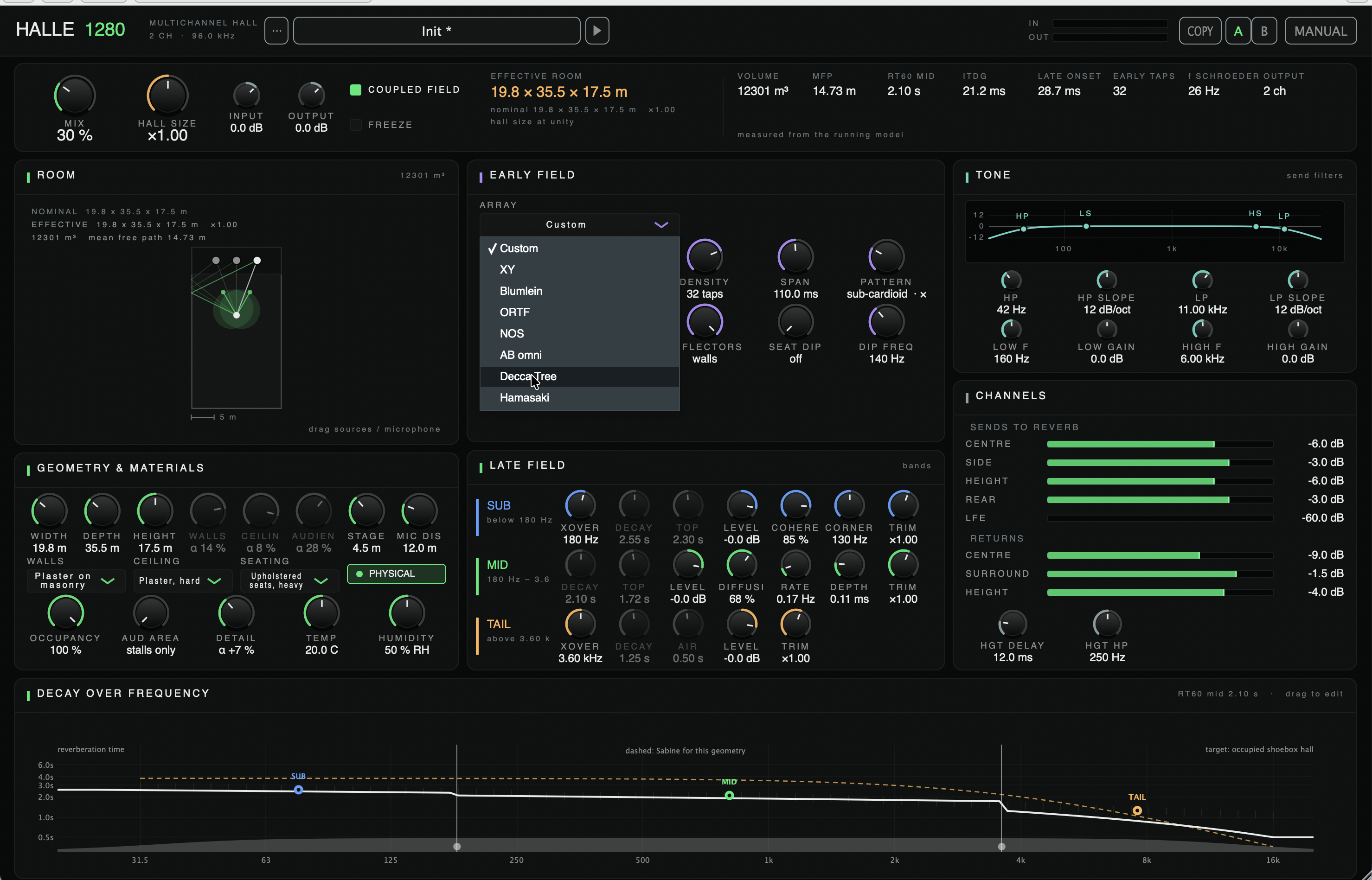Click the HP SLOPE knob
Viewport: 1372px width, 880px height.
tap(1107, 280)
